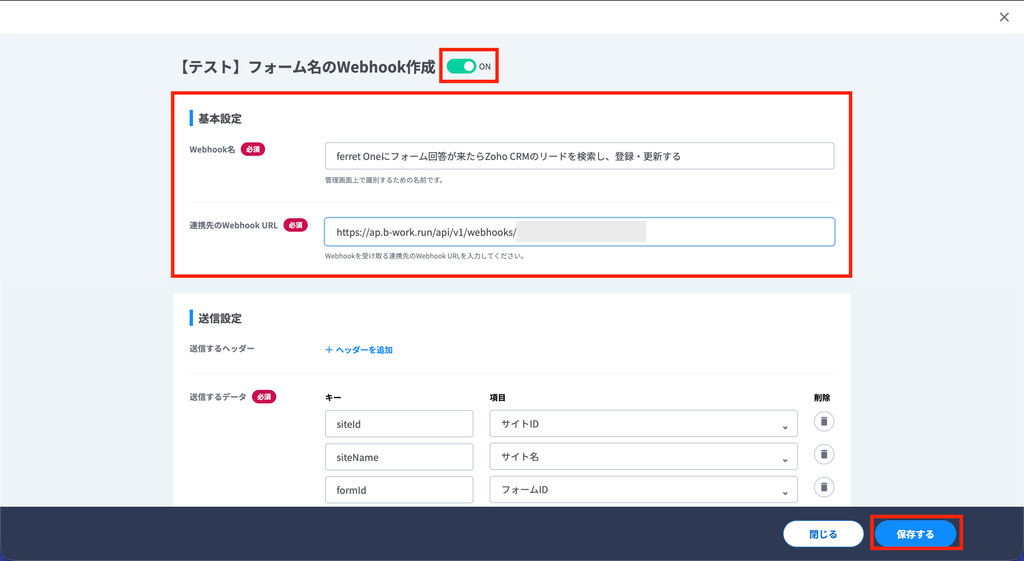Select the siteId key input
The width and height of the screenshot is (1024, 561).
398,424
